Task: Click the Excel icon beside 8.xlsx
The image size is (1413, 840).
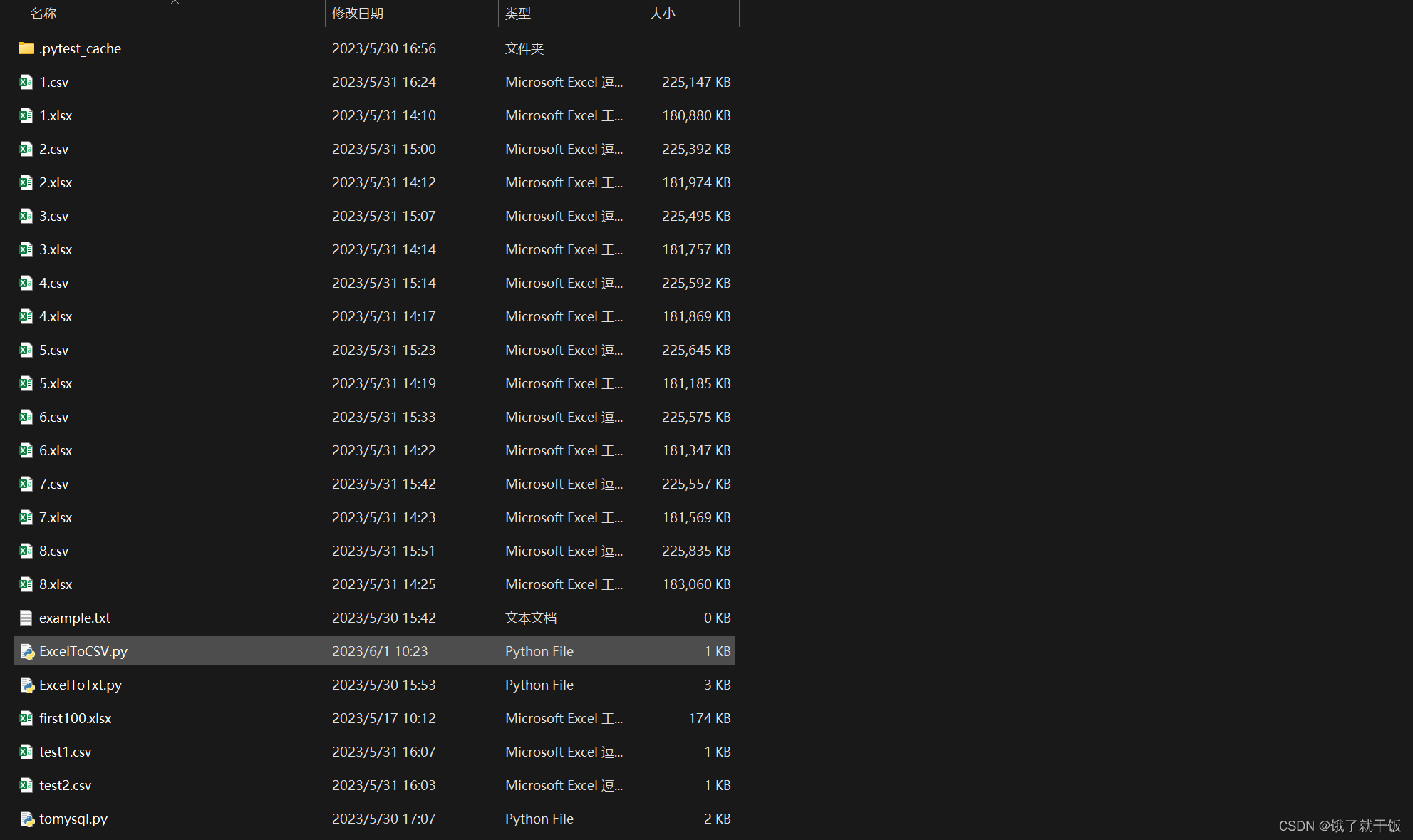Action: pyautogui.click(x=26, y=584)
